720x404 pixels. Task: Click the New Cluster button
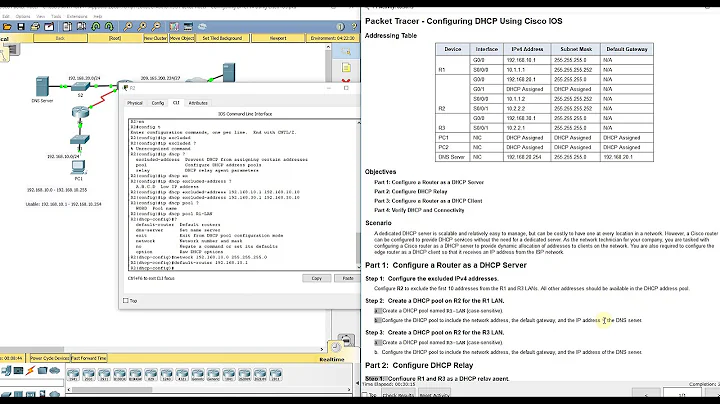point(155,38)
